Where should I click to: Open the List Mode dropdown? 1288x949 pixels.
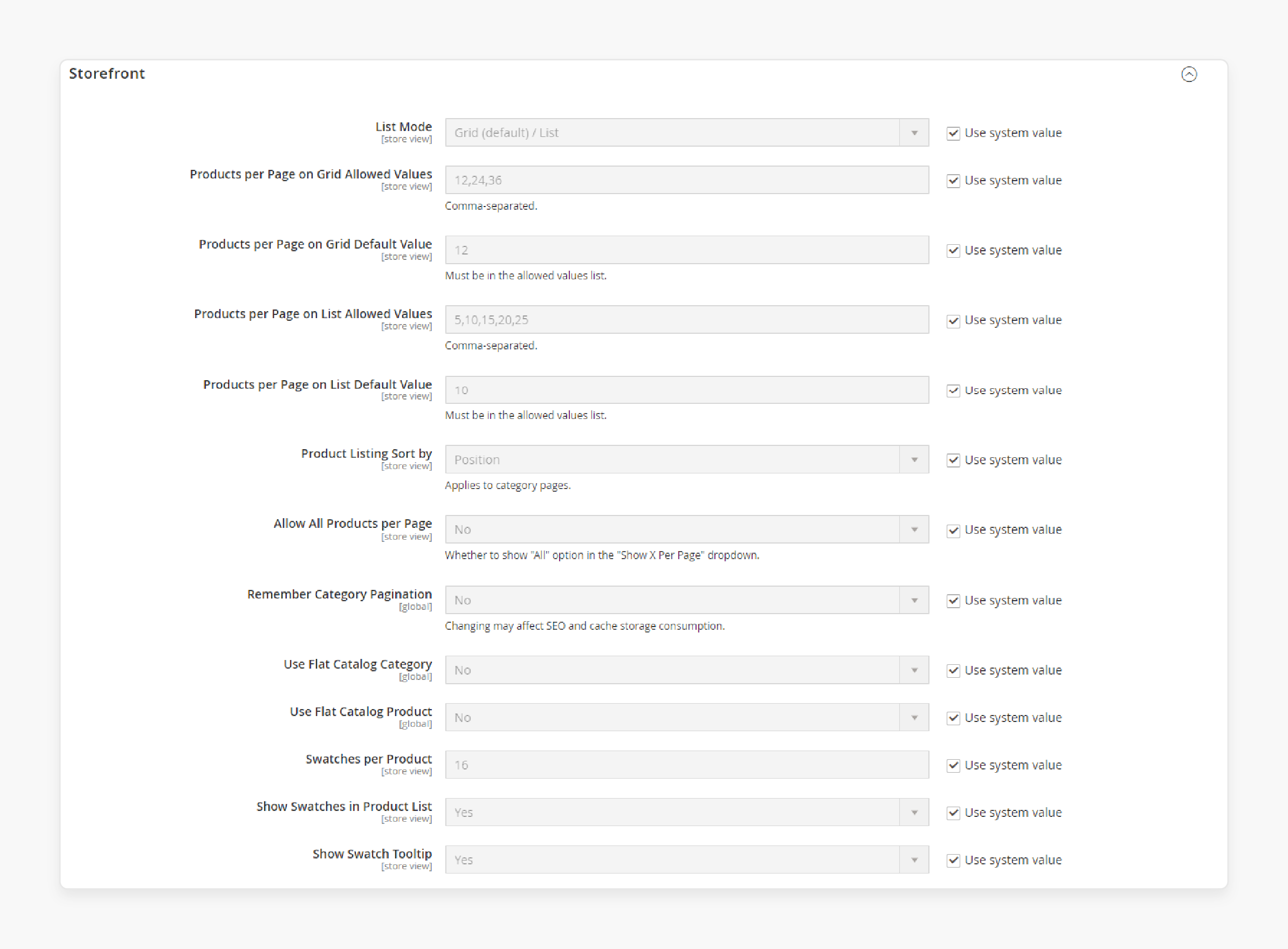[687, 133]
